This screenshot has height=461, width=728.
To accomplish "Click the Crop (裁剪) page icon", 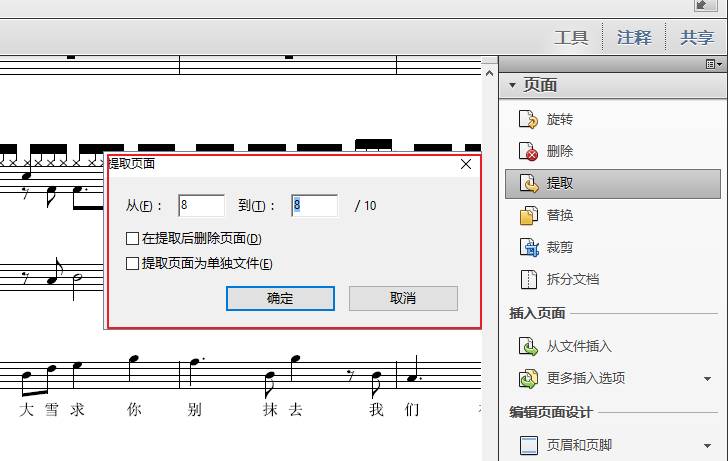I will (x=528, y=247).
